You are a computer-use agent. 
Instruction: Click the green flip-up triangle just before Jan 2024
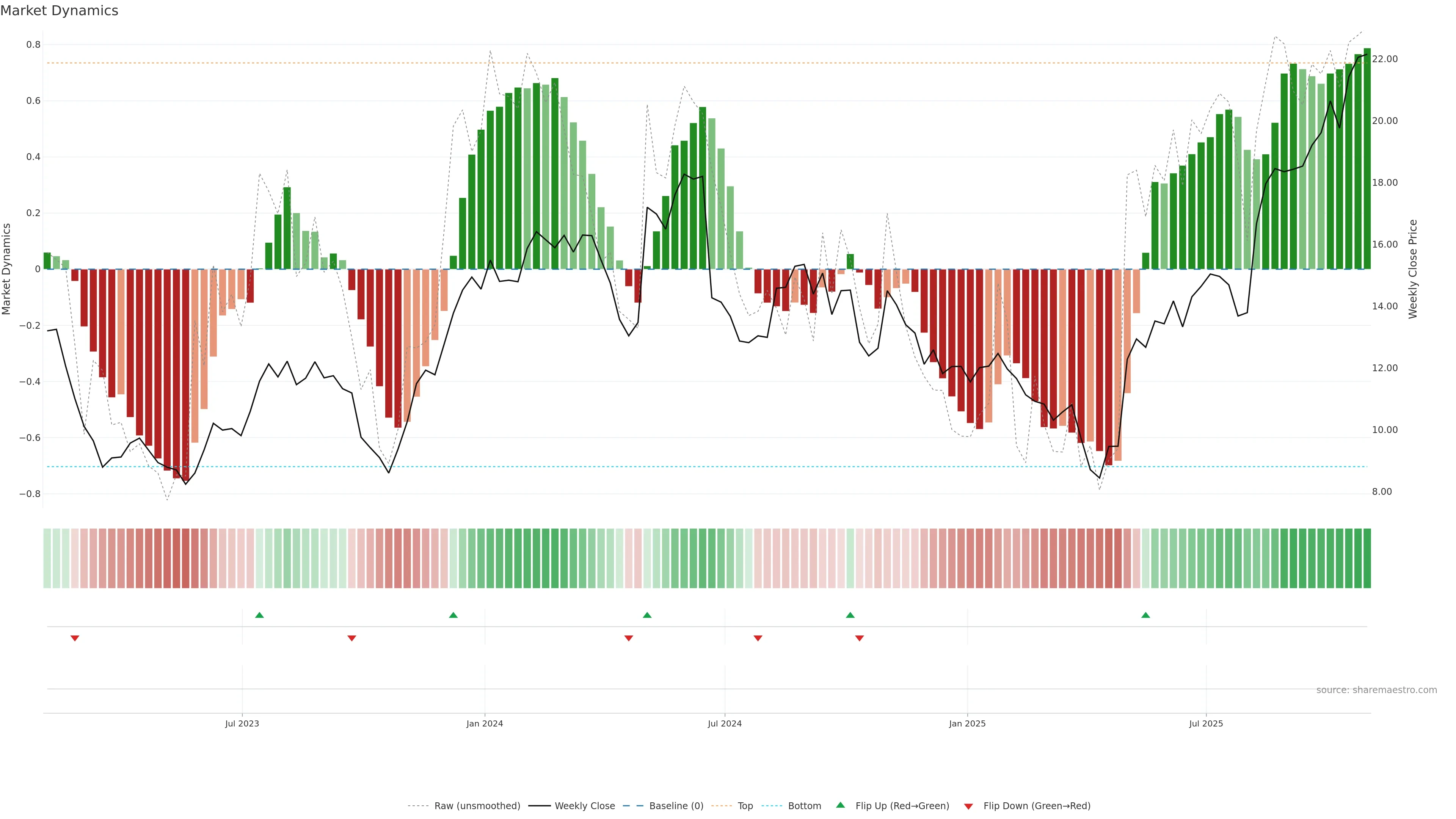[453, 615]
